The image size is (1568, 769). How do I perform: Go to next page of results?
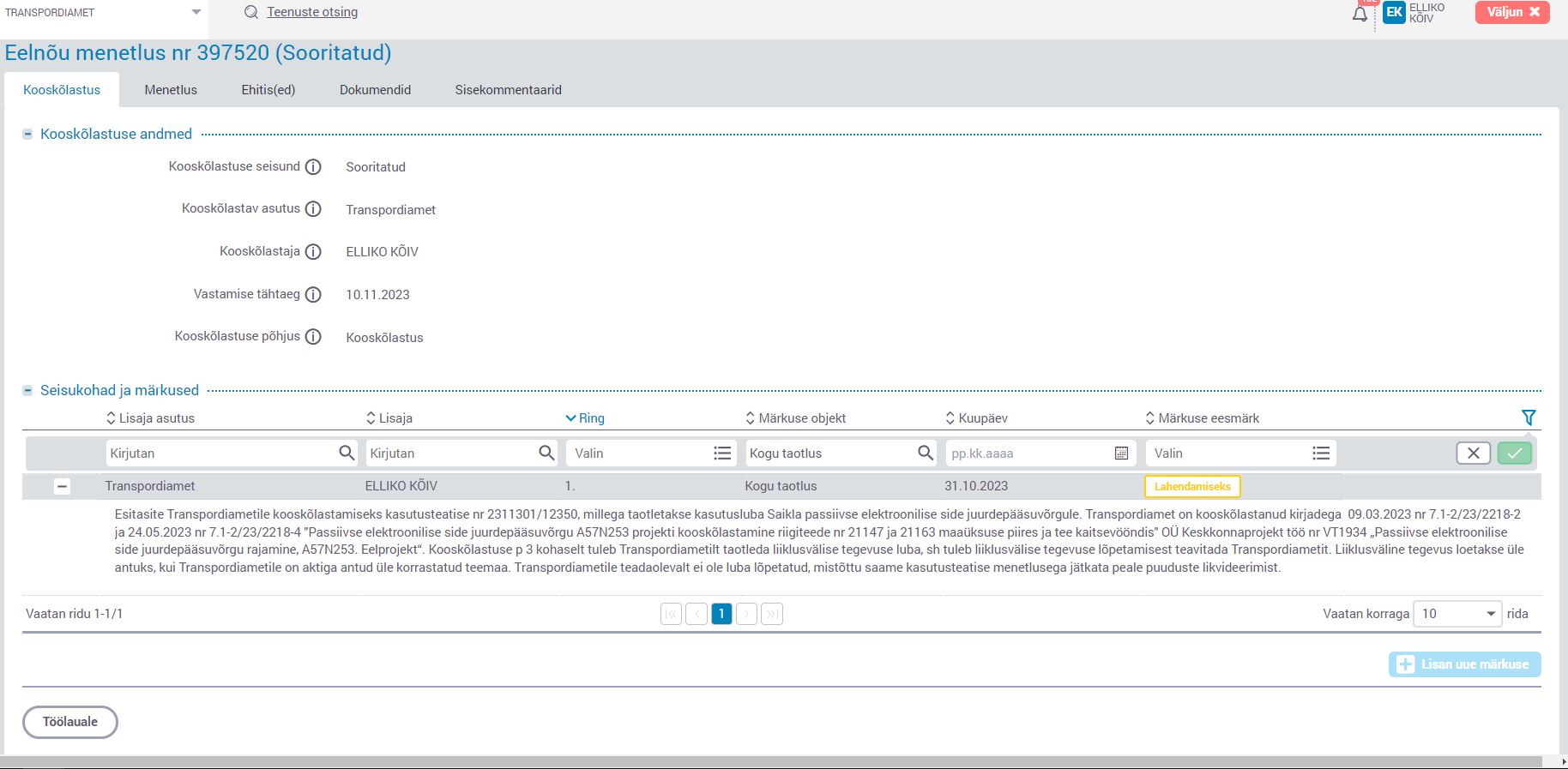point(747,614)
